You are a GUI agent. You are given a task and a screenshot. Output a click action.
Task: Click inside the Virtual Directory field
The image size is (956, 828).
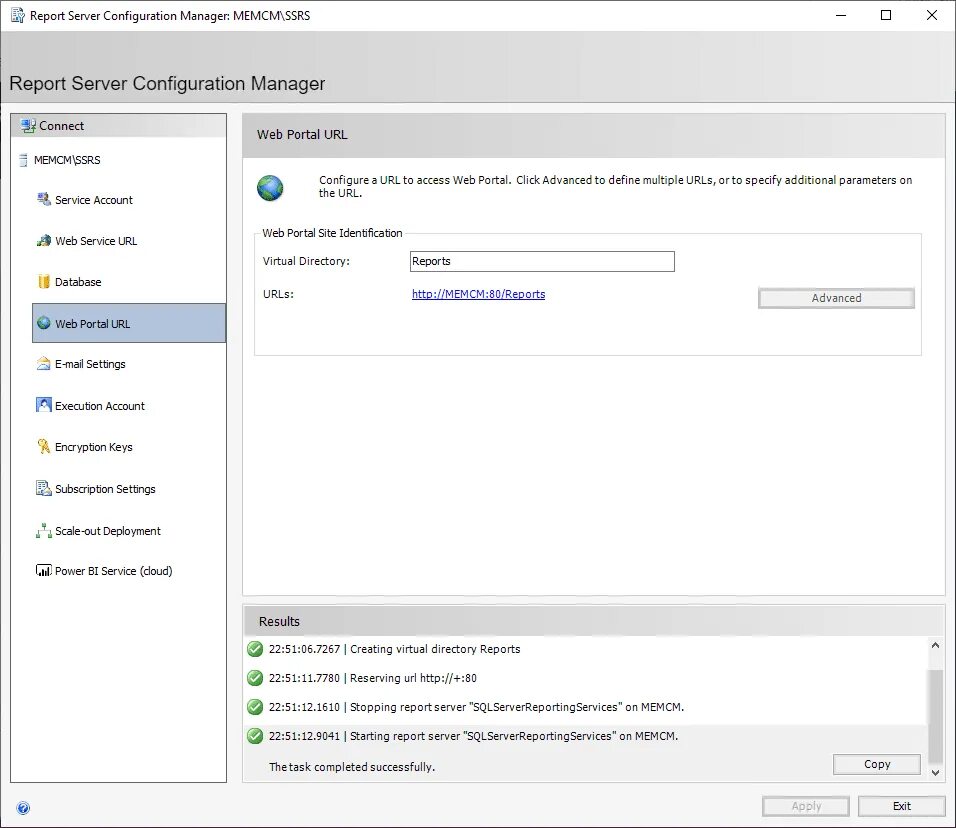(x=541, y=261)
